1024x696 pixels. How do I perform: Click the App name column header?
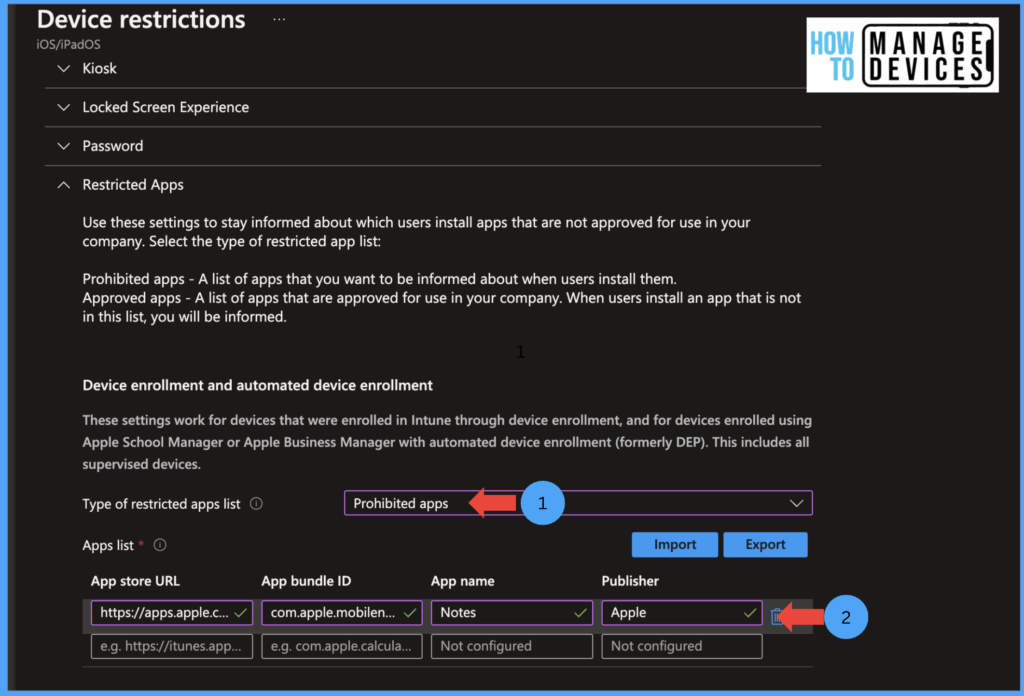click(462, 581)
